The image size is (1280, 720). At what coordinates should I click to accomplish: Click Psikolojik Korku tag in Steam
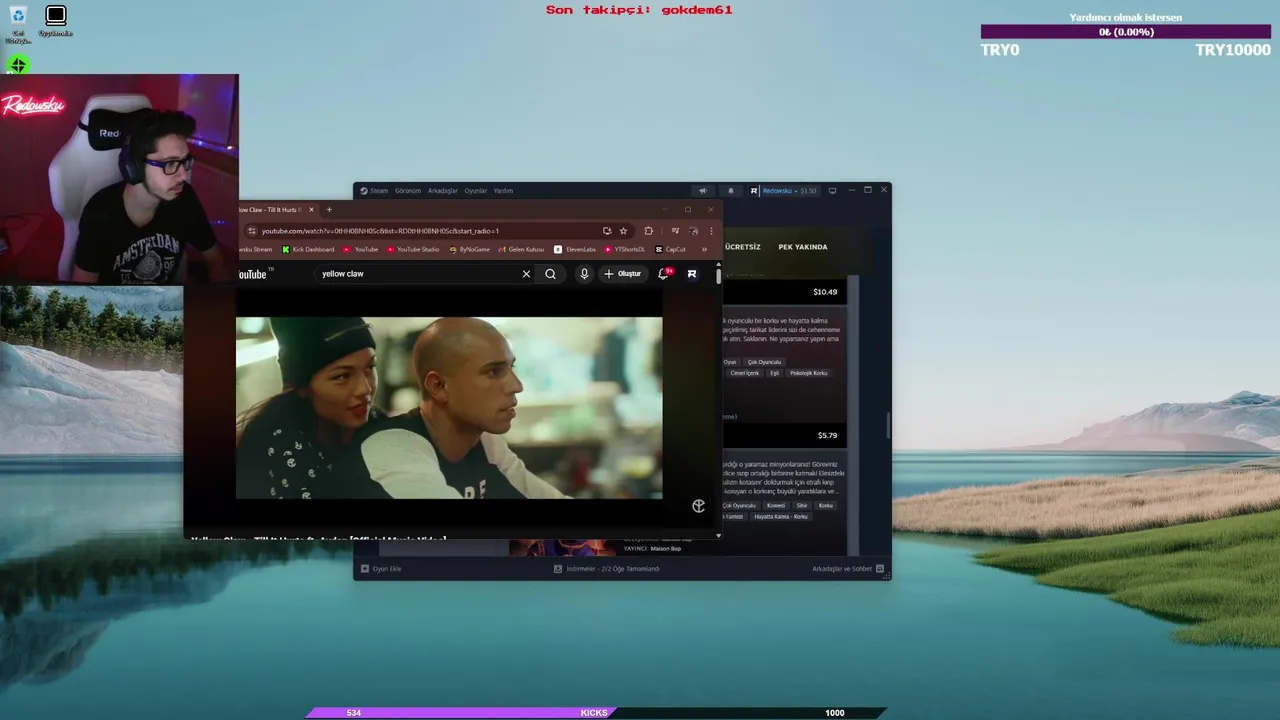[x=808, y=373]
